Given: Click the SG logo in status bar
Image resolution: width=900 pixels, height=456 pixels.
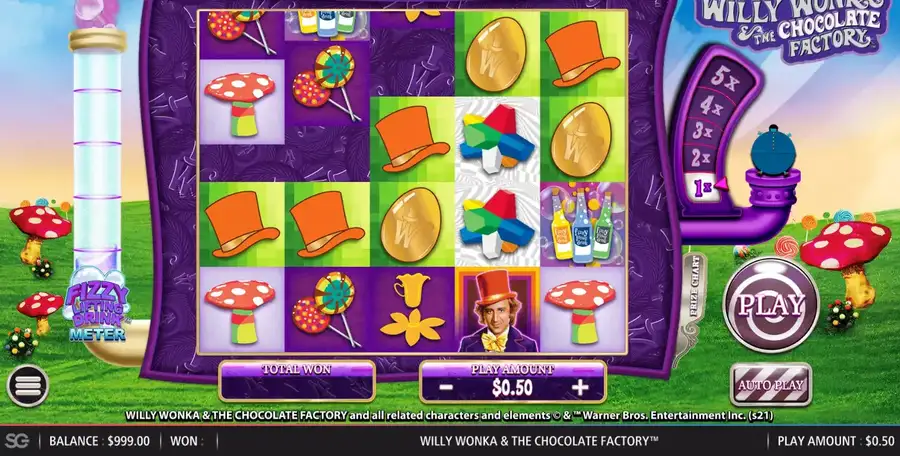Looking at the screenshot, I should coord(17,441).
